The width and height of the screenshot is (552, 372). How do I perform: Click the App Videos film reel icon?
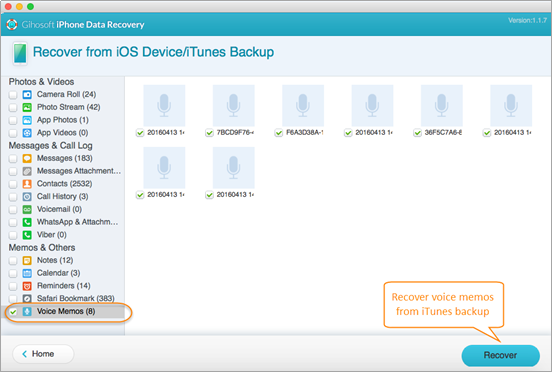pos(27,133)
